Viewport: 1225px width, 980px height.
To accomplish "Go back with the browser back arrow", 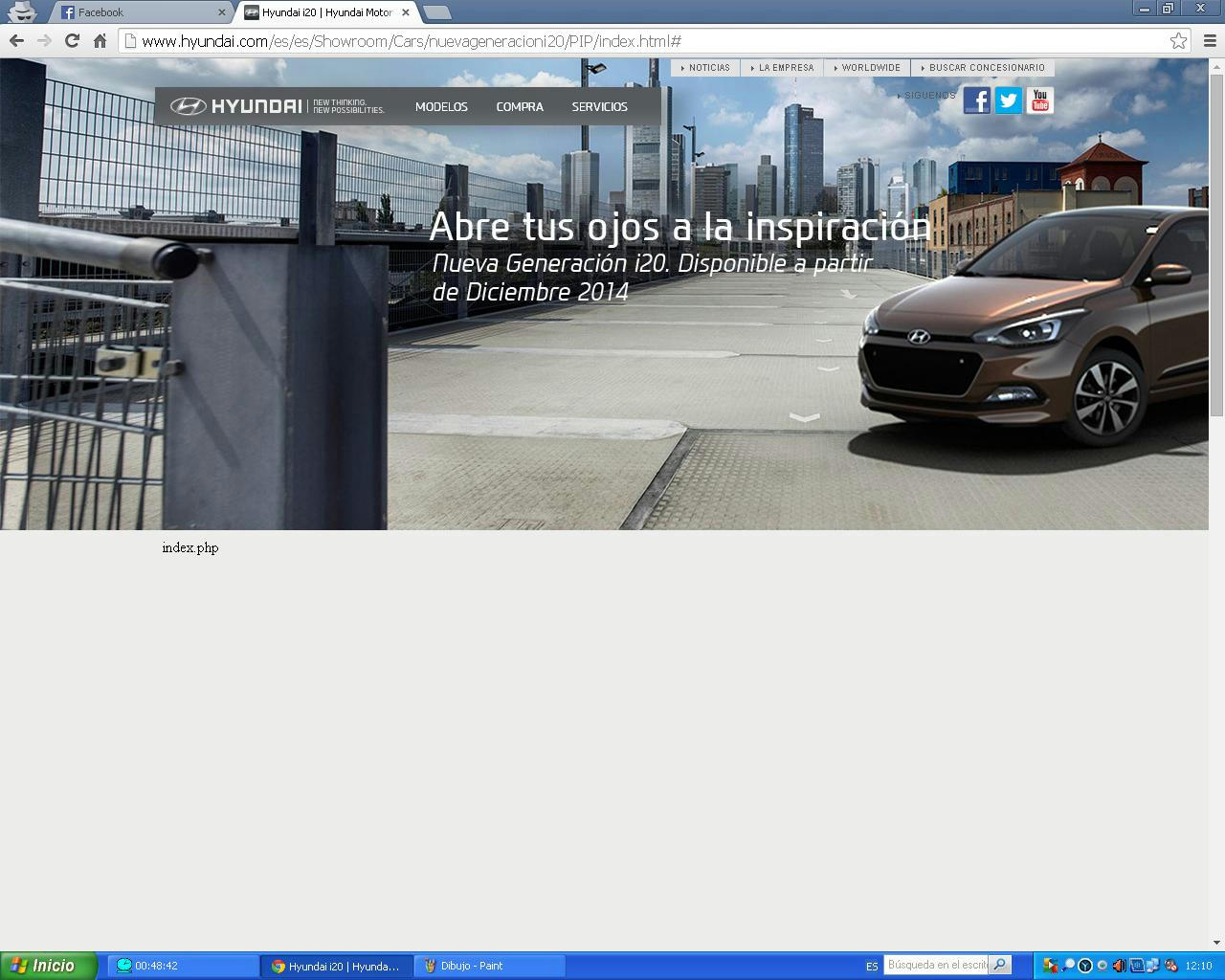I will click(x=16, y=40).
